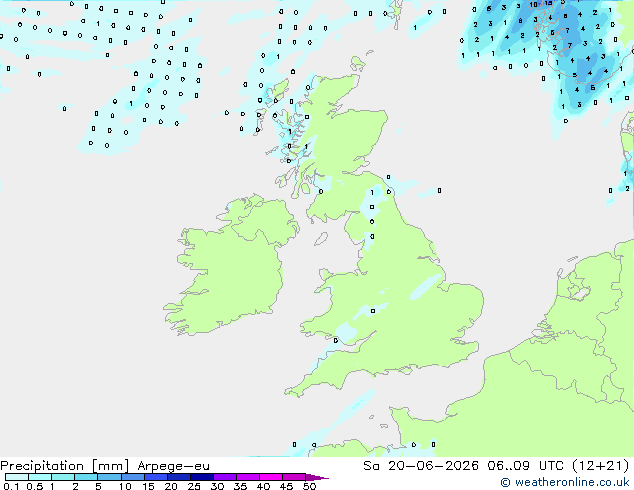The image size is (634, 490).
Task: Click the rain streak over eastern England
Action: pos(426,286)
